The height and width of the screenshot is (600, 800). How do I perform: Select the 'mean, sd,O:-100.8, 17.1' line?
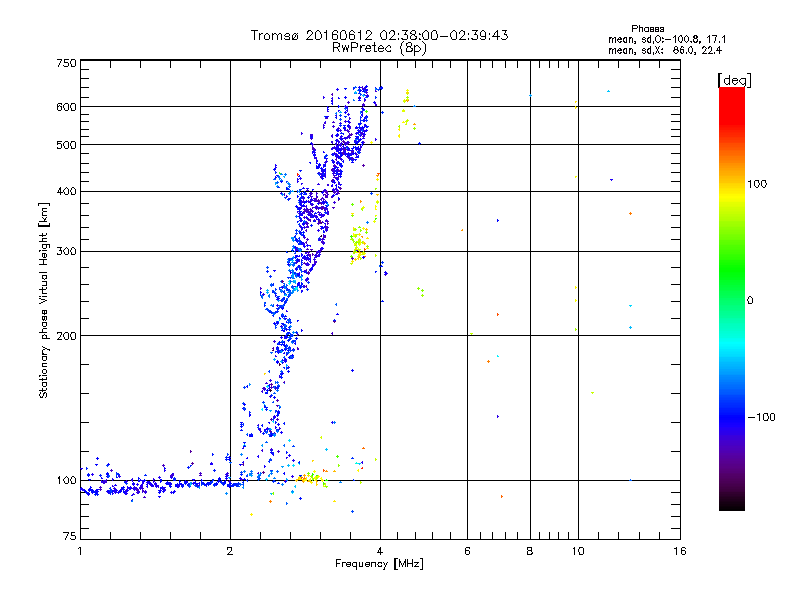pyautogui.click(x=667, y=39)
